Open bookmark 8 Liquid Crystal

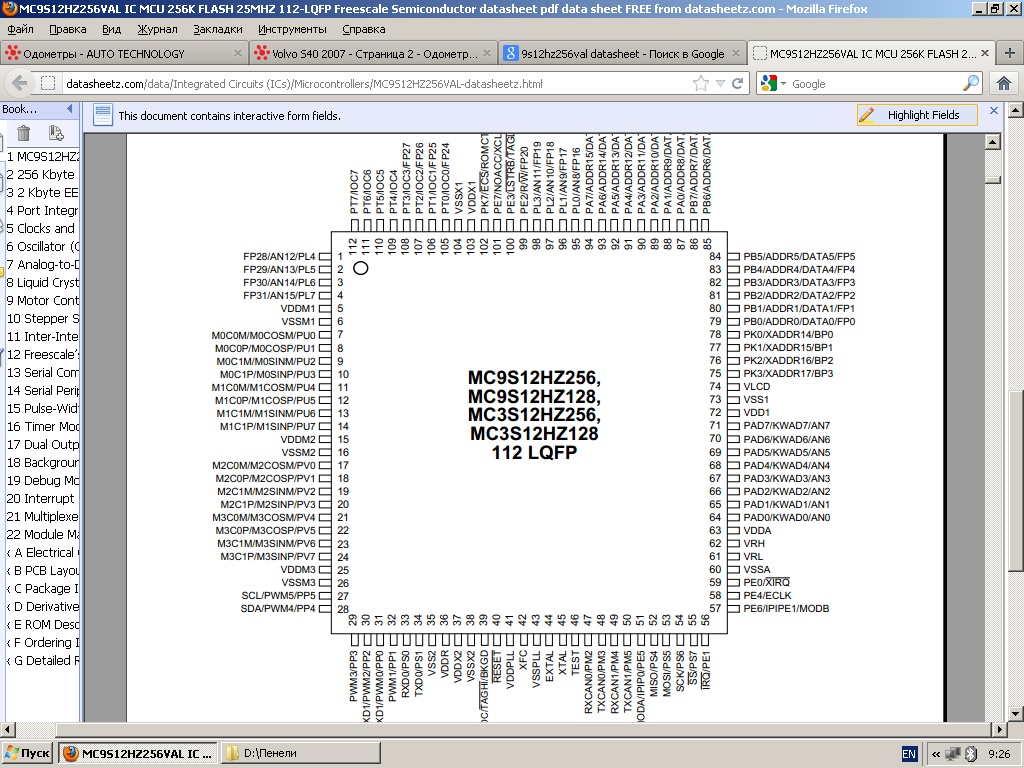(x=41, y=282)
